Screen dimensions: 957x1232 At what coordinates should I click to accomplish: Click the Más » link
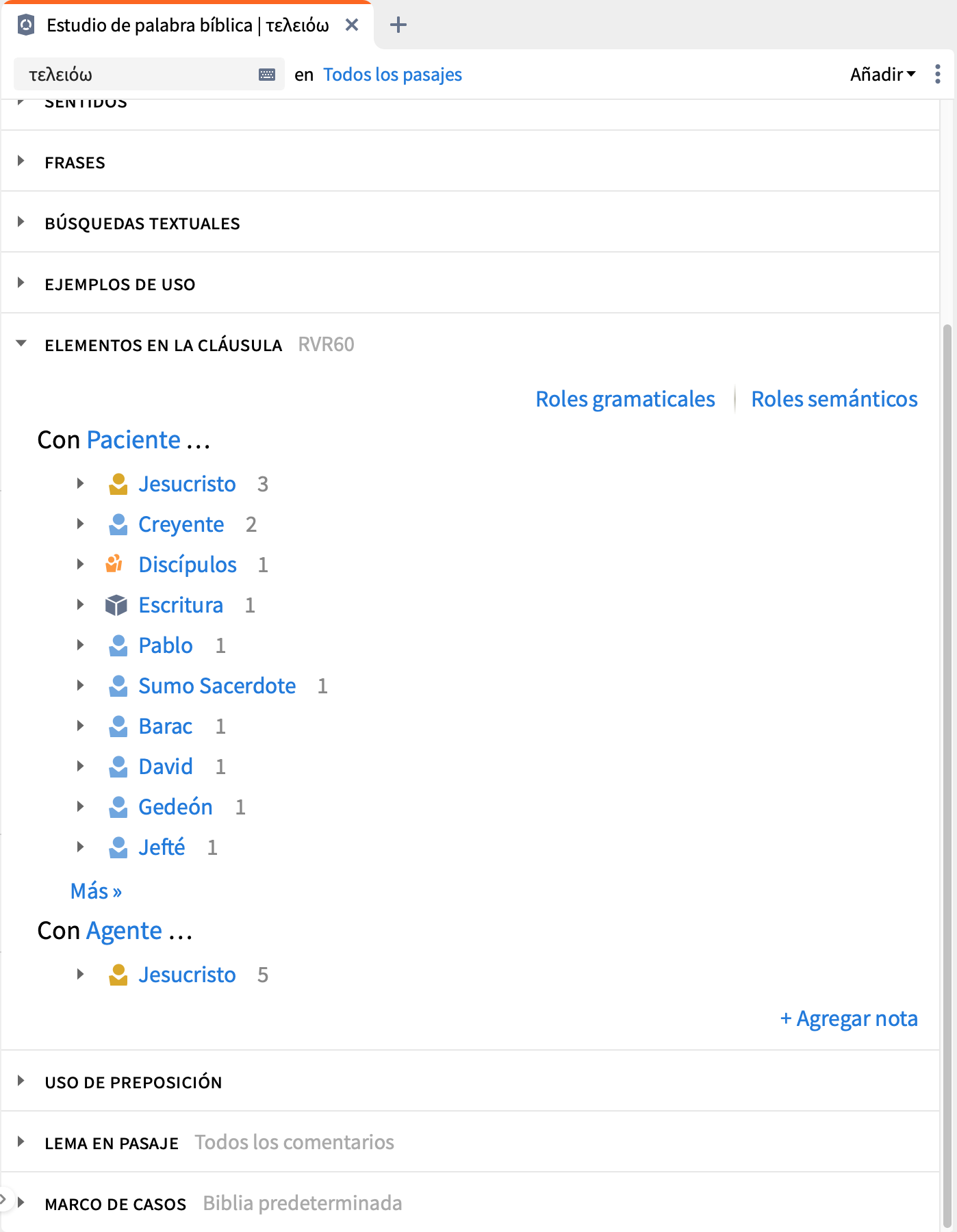click(96, 891)
